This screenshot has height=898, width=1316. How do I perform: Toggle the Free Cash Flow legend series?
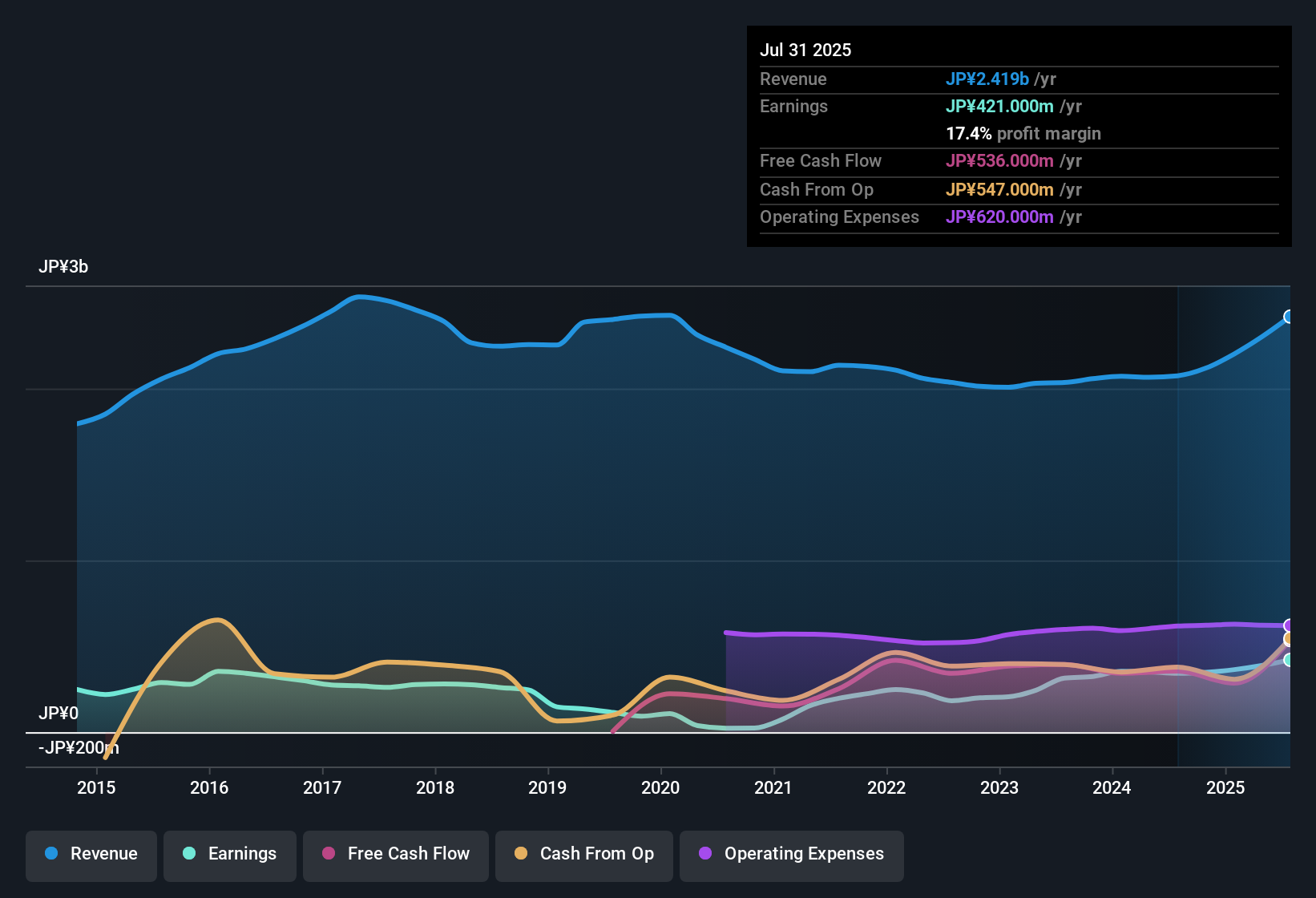[396, 856]
